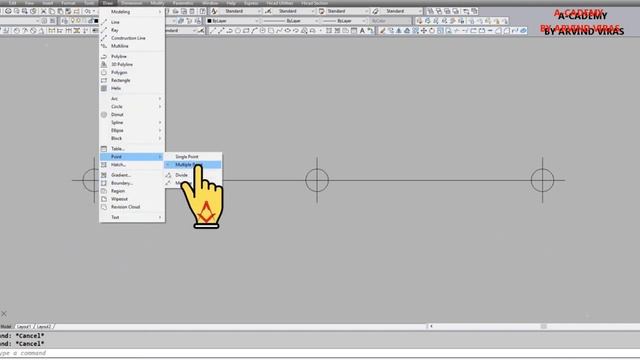
Task: Open the Dimension menu in the menu bar
Action: tap(131, 3)
